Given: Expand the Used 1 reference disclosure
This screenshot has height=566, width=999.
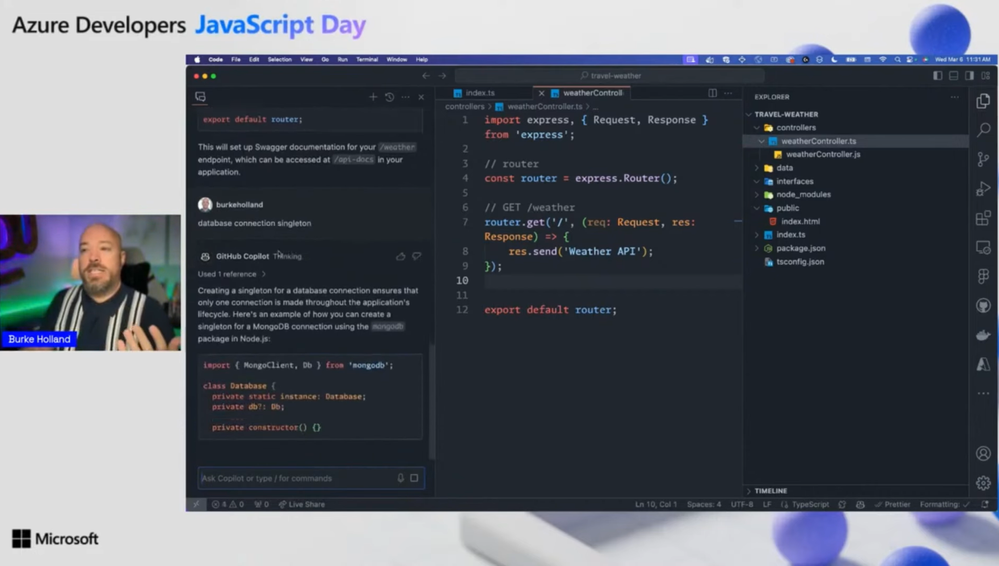Looking at the screenshot, I should pyautogui.click(x=232, y=274).
